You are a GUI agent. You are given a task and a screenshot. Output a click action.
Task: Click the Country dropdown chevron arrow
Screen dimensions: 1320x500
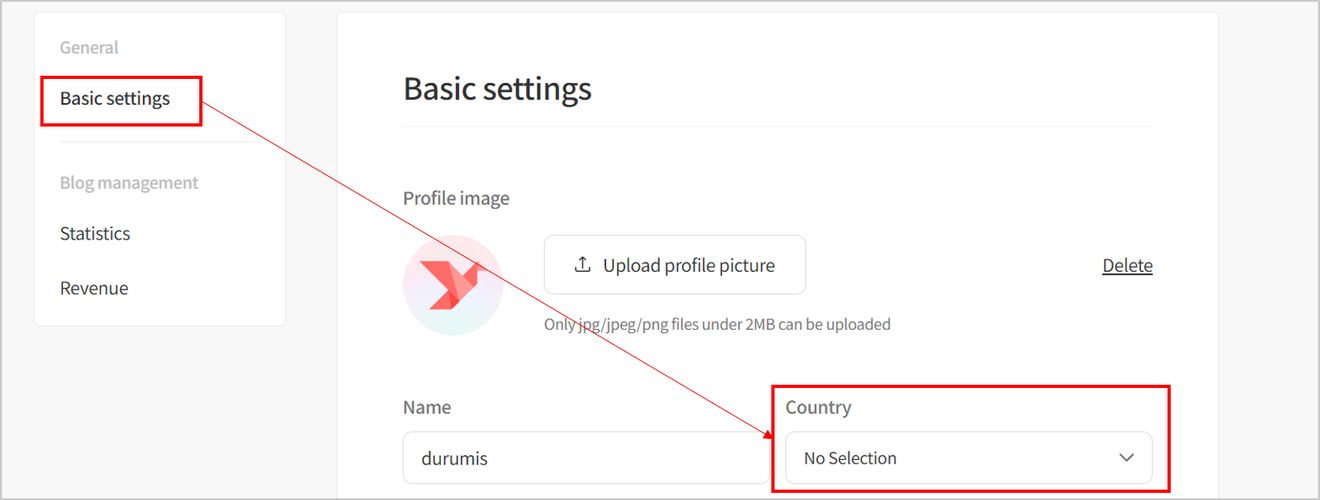click(1126, 458)
